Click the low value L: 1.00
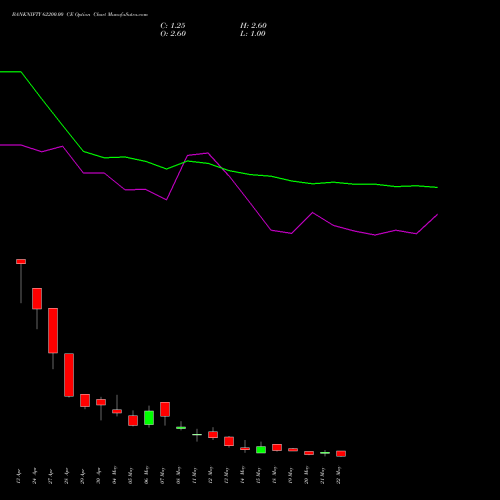Screen dimensions: 500x500 [253, 34]
